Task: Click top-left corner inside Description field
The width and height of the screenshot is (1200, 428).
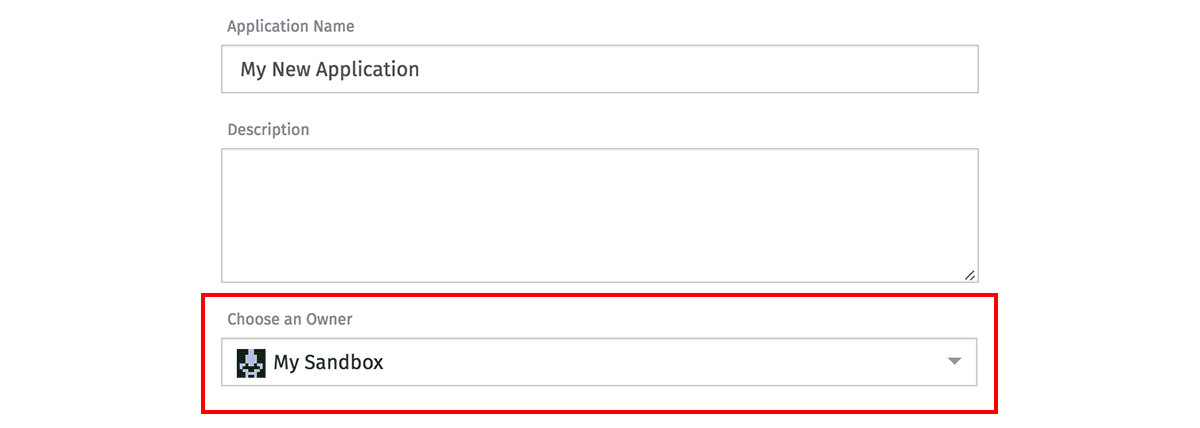Action: [232, 159]
